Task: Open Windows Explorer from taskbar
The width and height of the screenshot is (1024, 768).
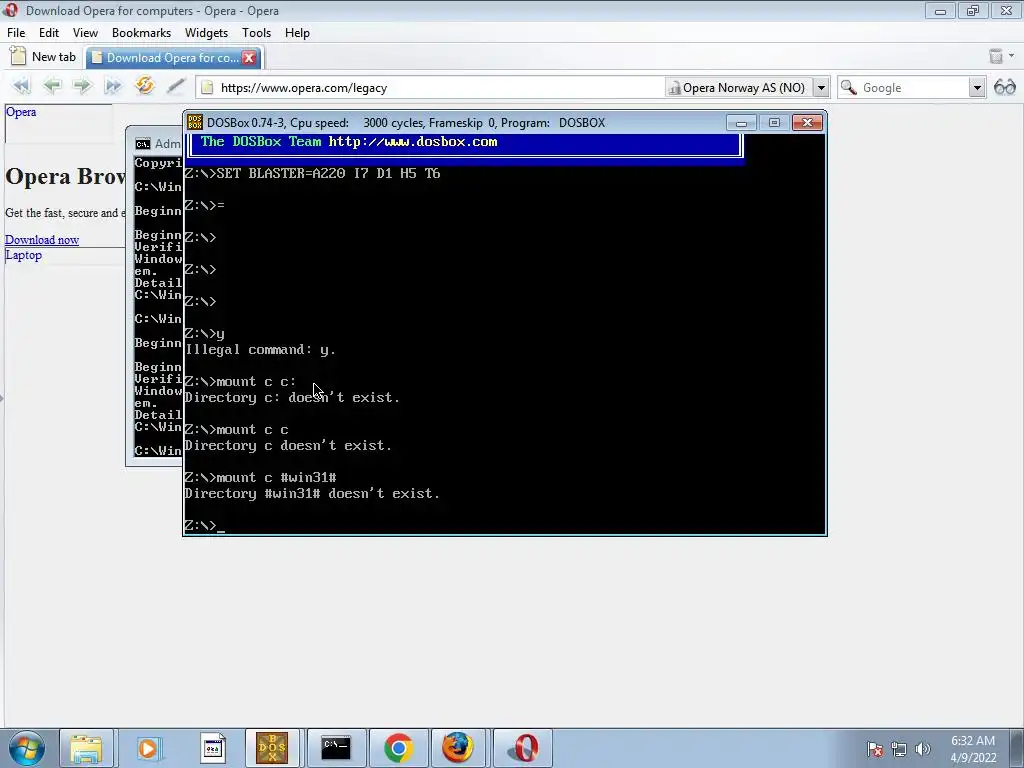Action: pos(86,748)
